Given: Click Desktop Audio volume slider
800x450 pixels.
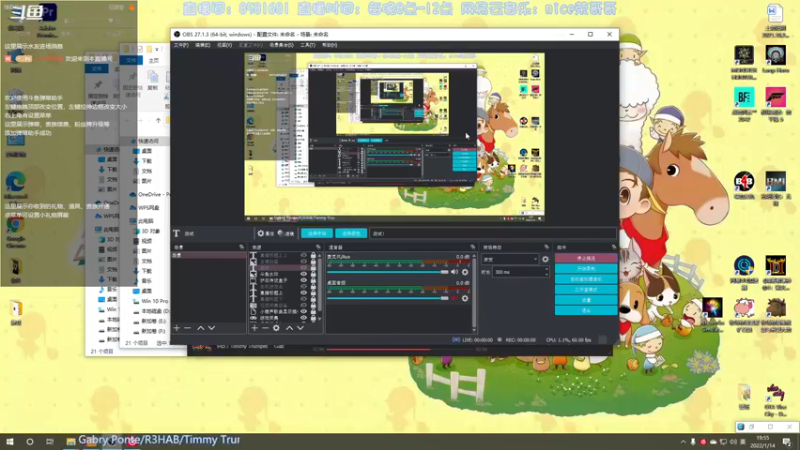Looking at the screenshot, I should coord(388,298).
